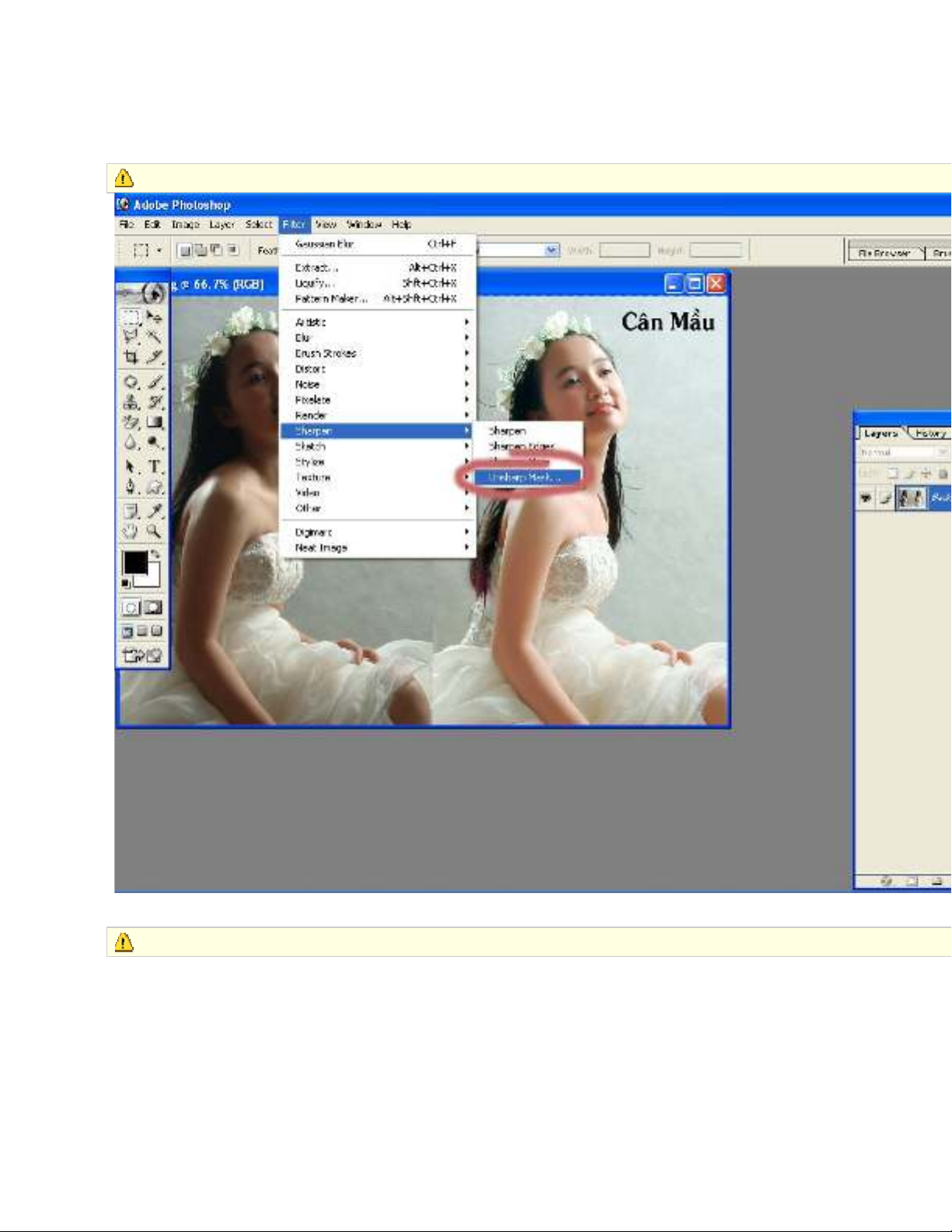
Task: Enable standard screen mode button
Action: (x=127, y=631)
